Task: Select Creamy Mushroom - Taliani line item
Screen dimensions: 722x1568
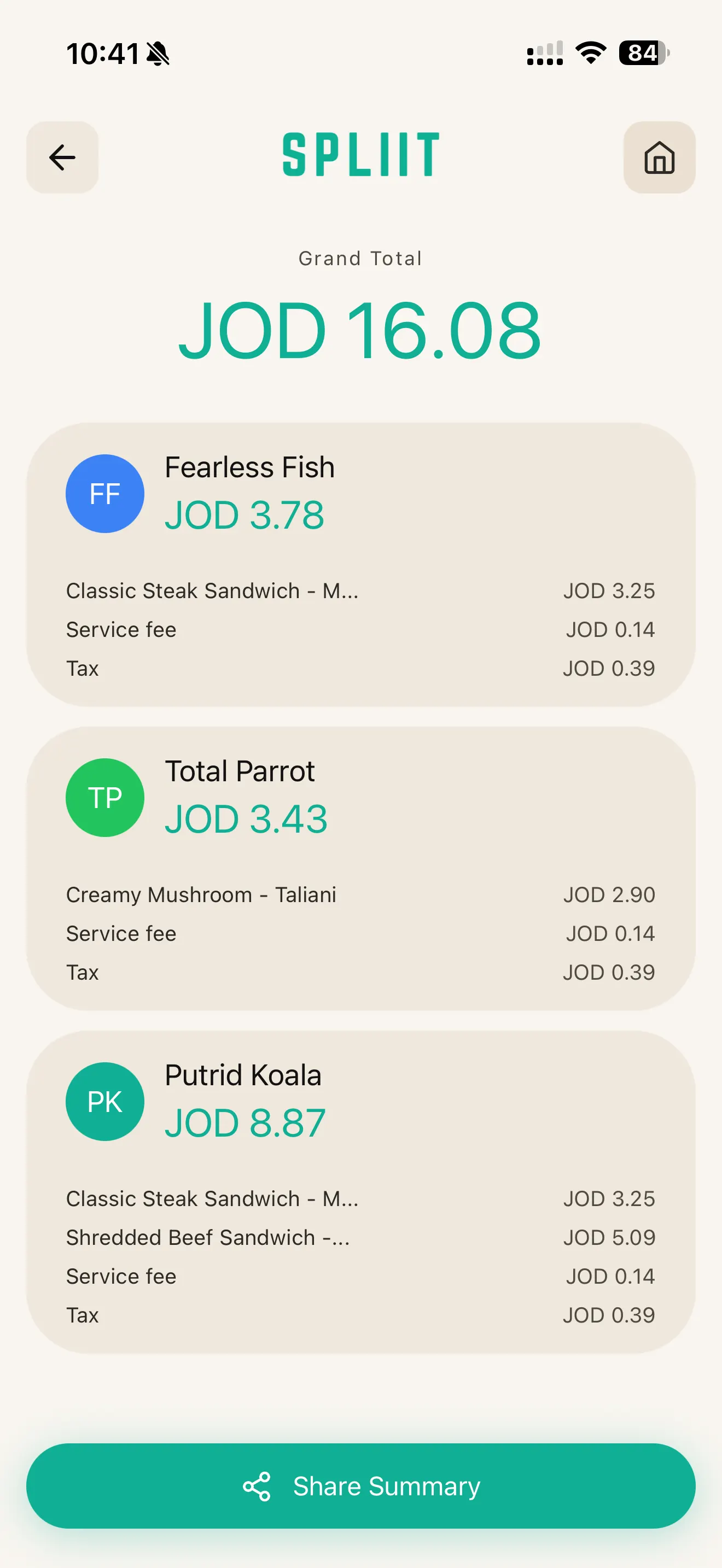Action: (x=360, y=895)
